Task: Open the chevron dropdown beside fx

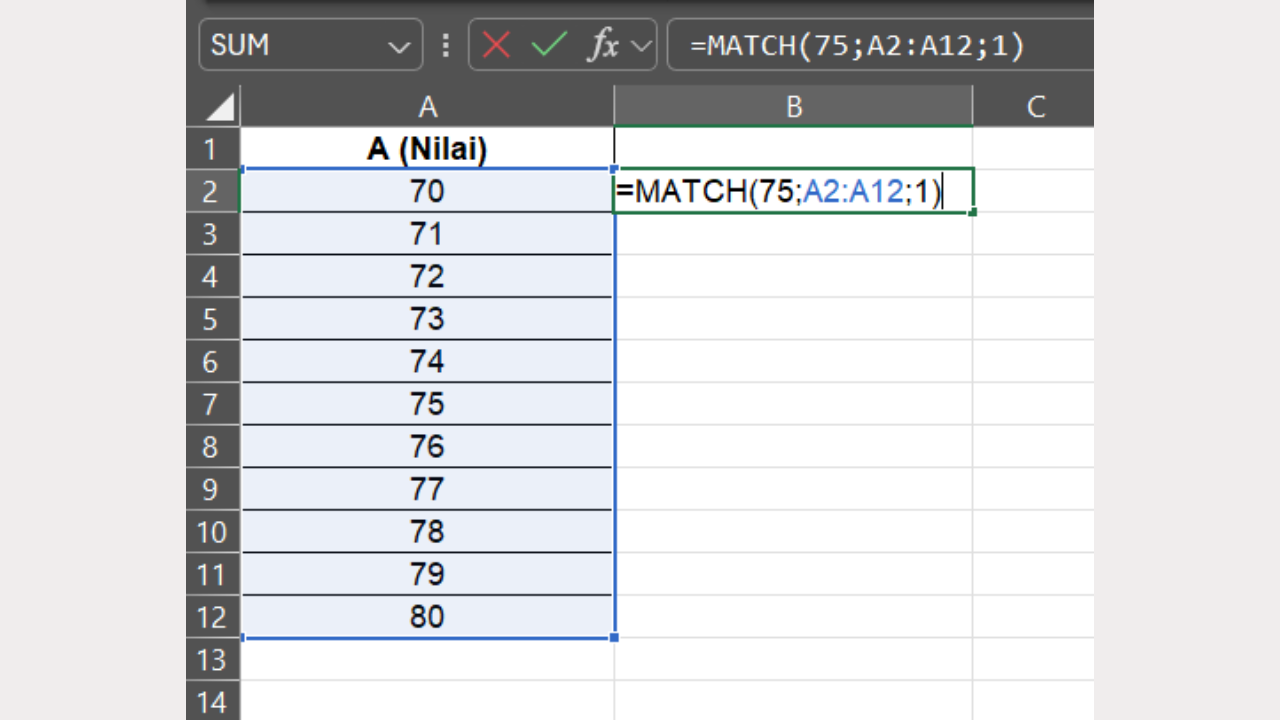Action: point(640,46)
